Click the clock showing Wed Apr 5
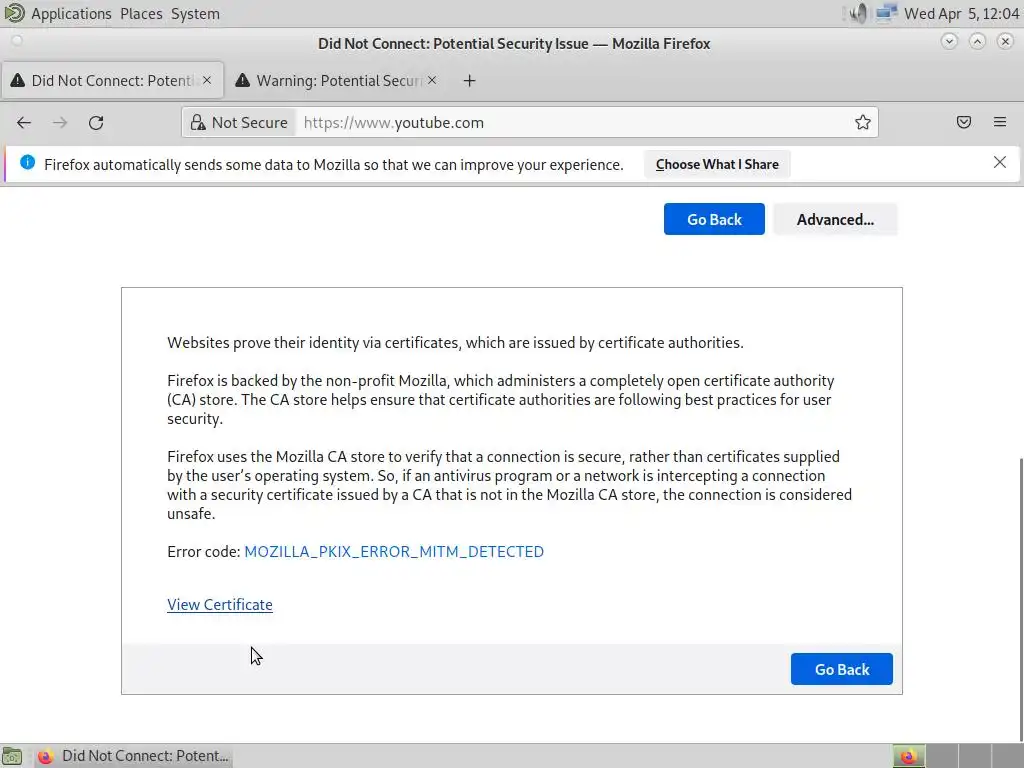This screenshot has width=1024, height=768. click(x=961, y=14)
